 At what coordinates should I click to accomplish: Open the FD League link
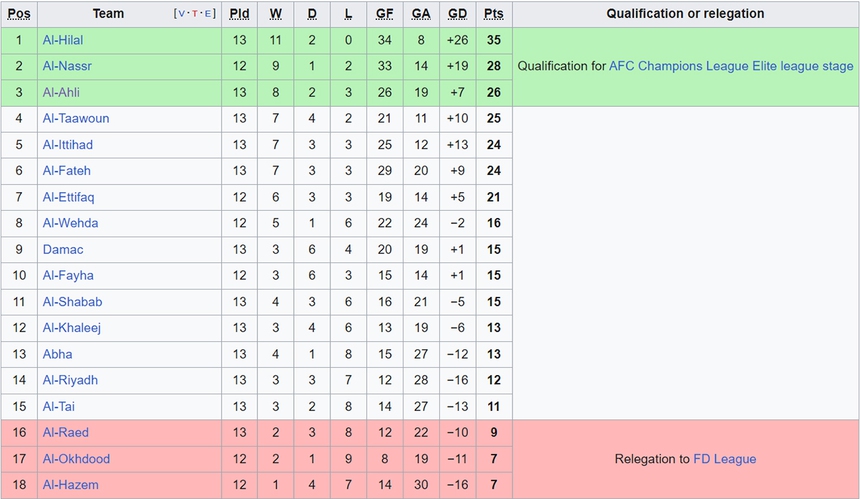pos(725,459)
